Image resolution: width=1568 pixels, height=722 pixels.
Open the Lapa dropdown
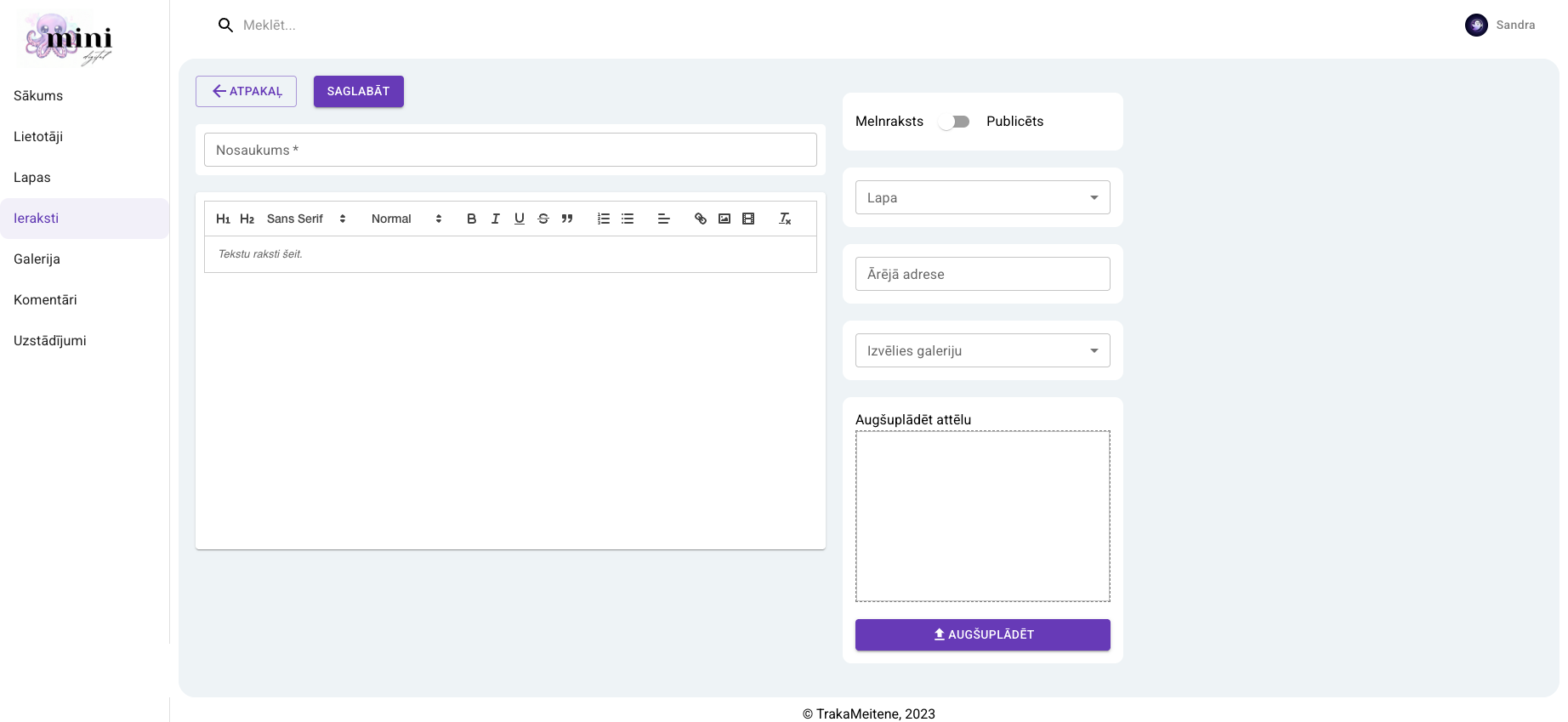tap(982, 197)
